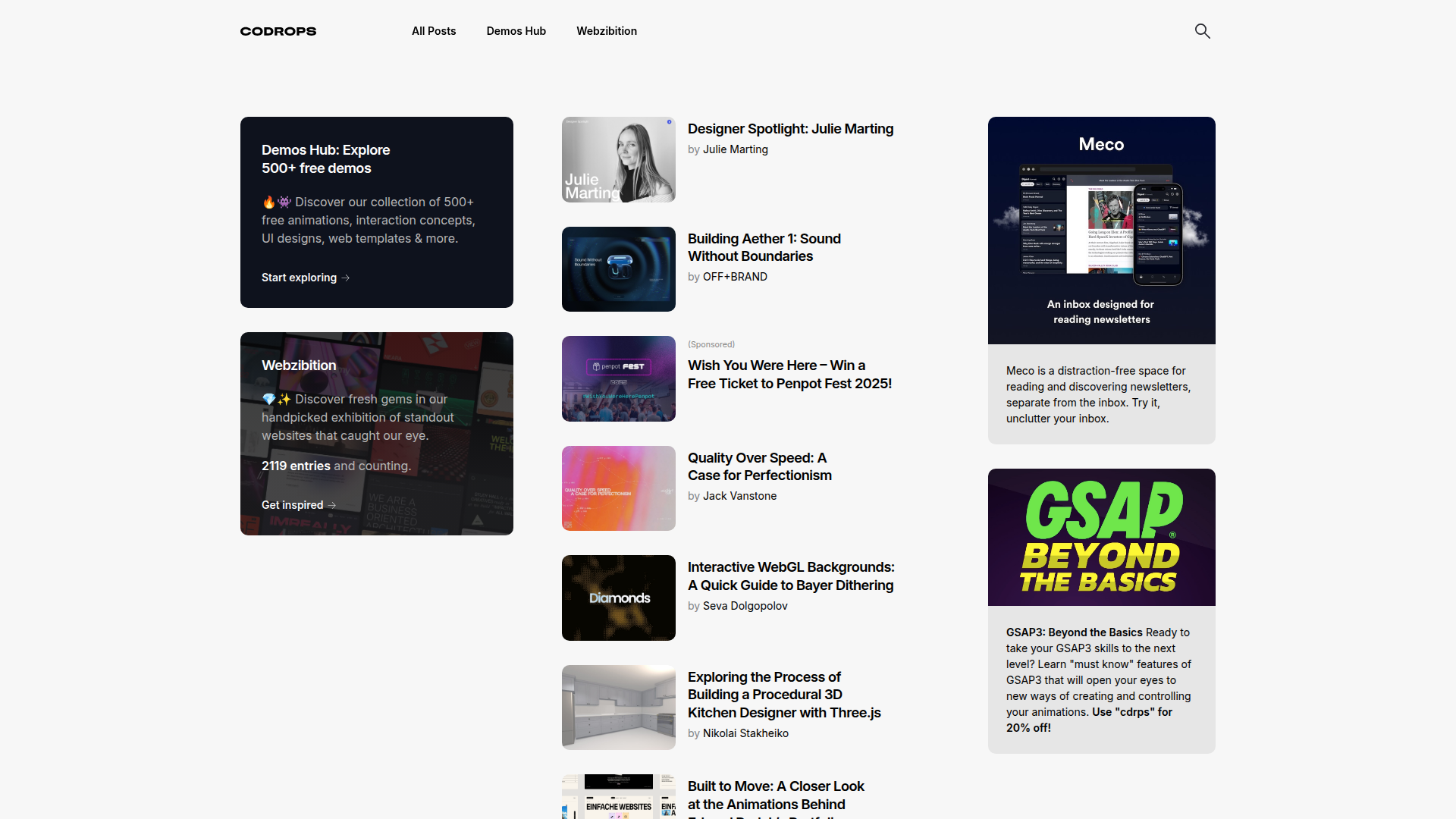The height and width of the screenshot is (819, 1456).
Task: Open the Quality Over Speed gradient thumbnail
Action: (x=619, y=488)
